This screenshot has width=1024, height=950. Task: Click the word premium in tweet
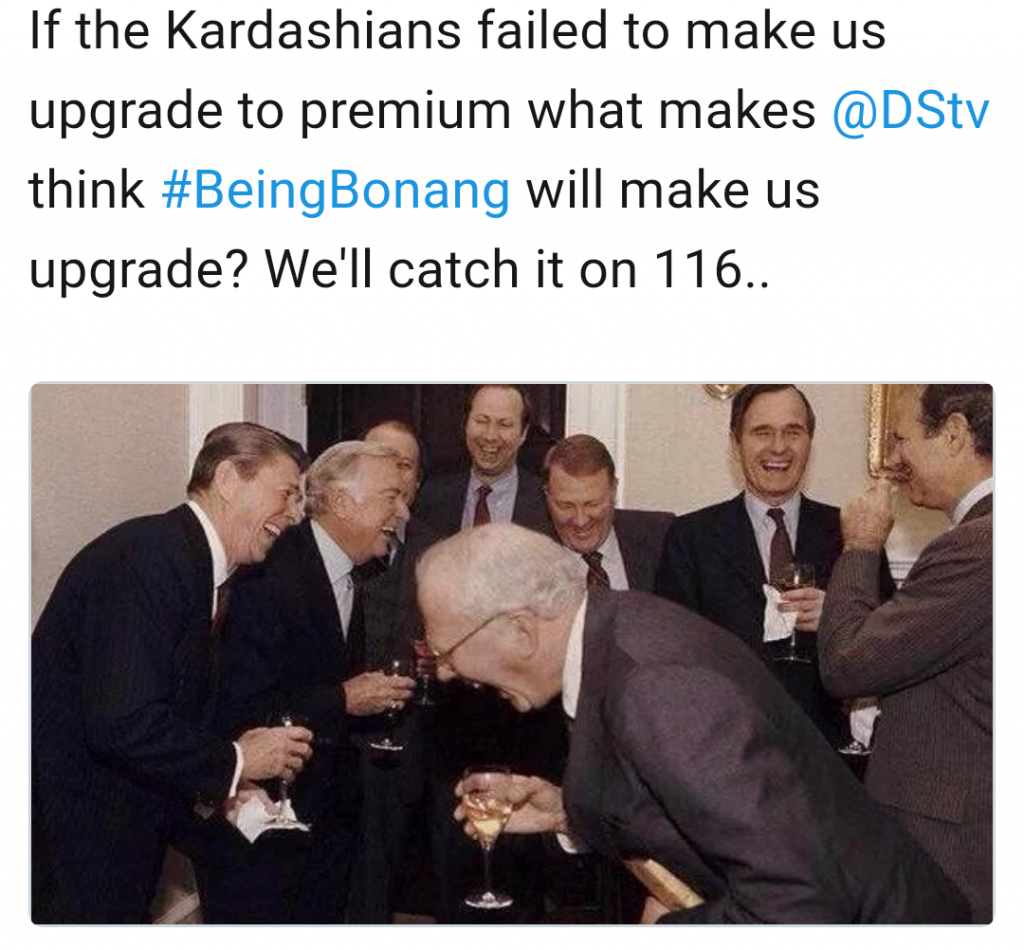pos(406,112)
